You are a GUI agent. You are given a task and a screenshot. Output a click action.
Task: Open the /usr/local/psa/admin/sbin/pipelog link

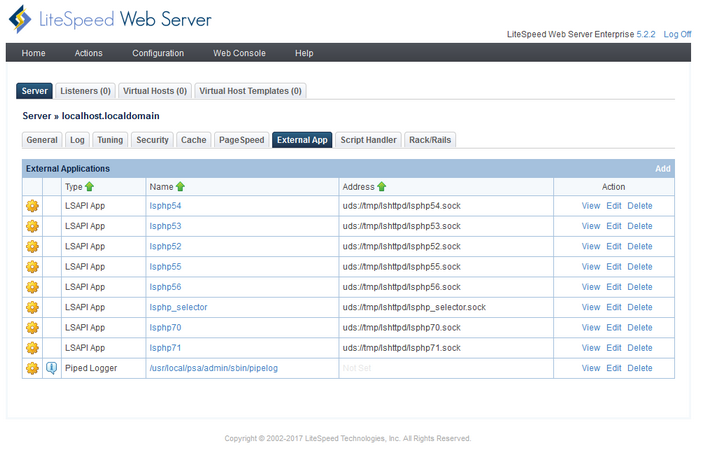tap(213, 368)
